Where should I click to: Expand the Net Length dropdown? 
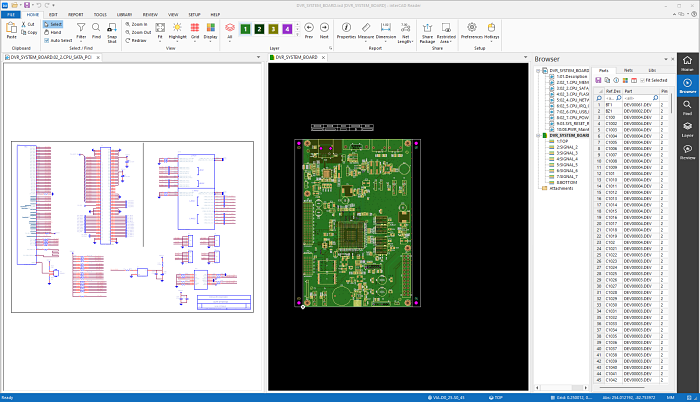(x=405, y=33)
